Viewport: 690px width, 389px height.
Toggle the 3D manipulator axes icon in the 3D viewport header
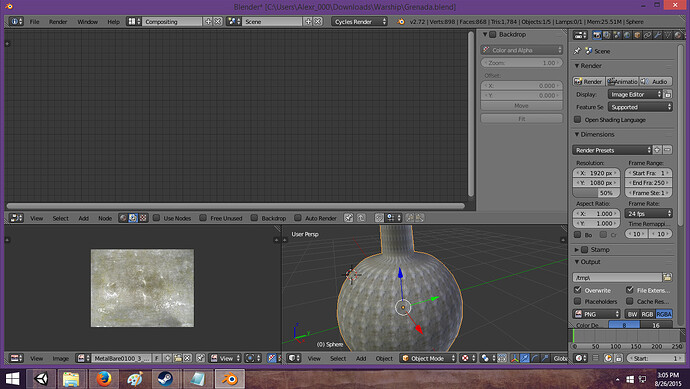514,358
